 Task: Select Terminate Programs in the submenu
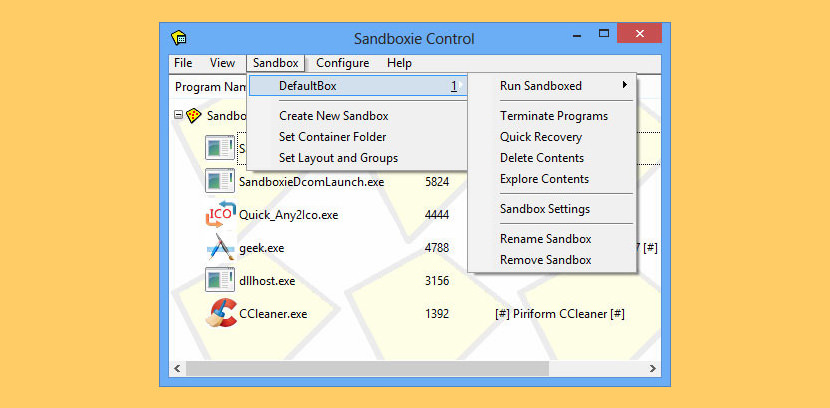[552, 115]
